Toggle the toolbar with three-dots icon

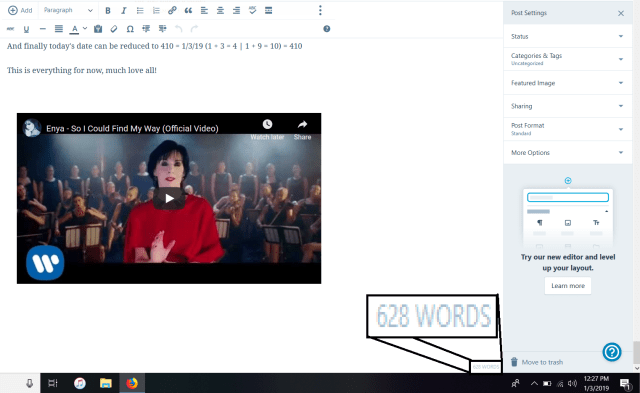coord(320,10)
